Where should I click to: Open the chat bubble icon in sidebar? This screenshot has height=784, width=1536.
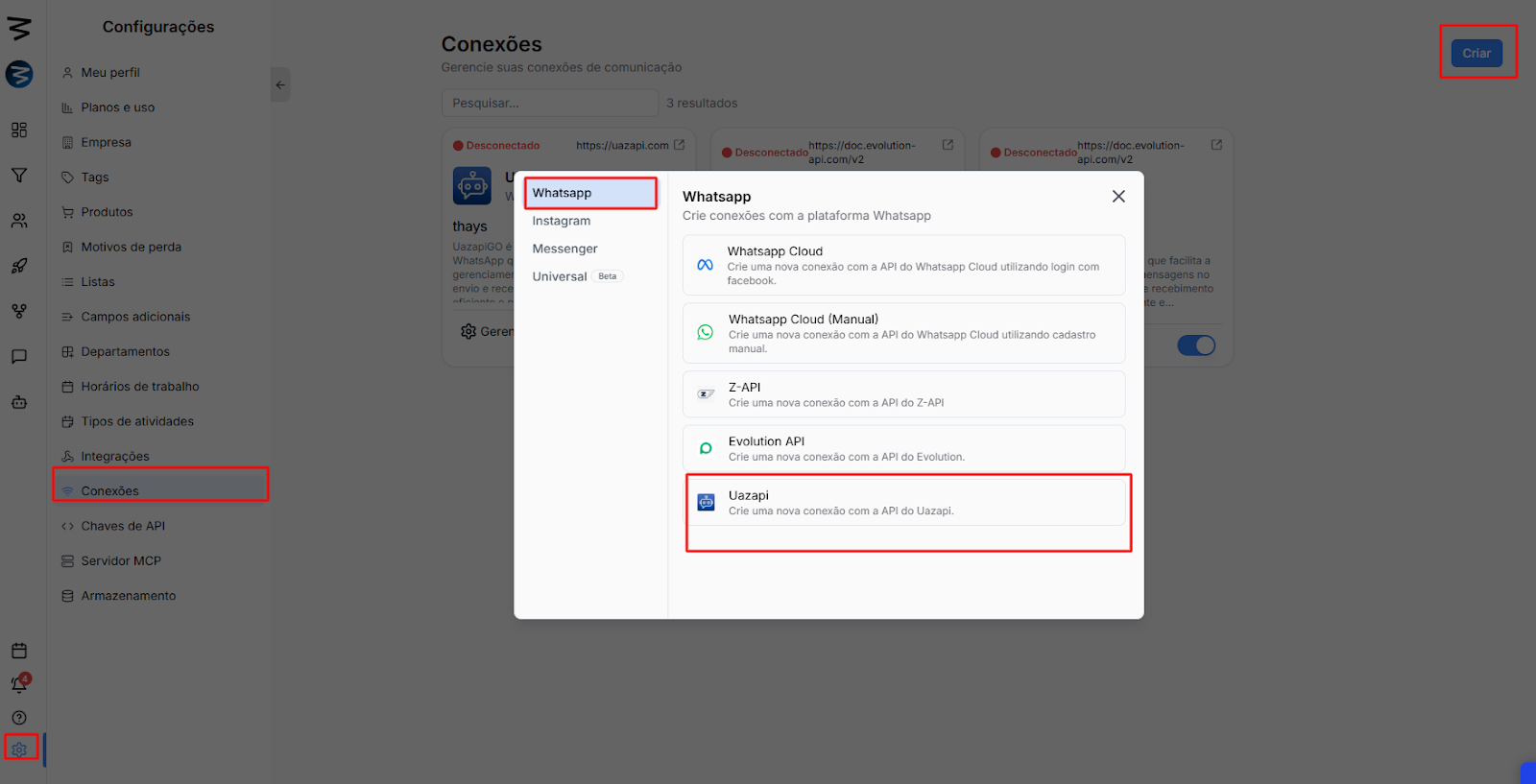[x=19, y=357]
